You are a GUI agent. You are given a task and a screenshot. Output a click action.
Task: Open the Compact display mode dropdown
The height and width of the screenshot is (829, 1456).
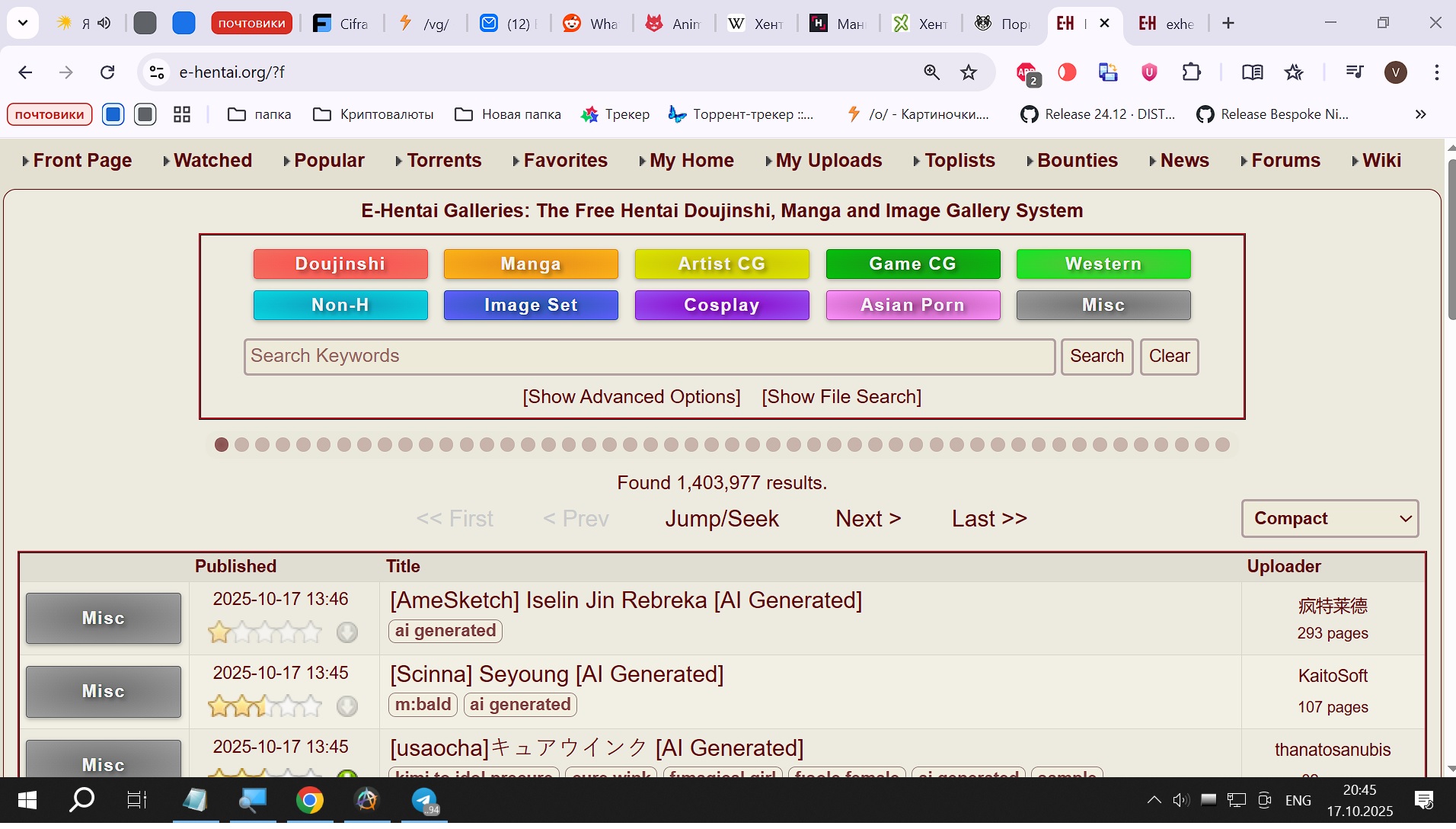(x=1330, y=518)
